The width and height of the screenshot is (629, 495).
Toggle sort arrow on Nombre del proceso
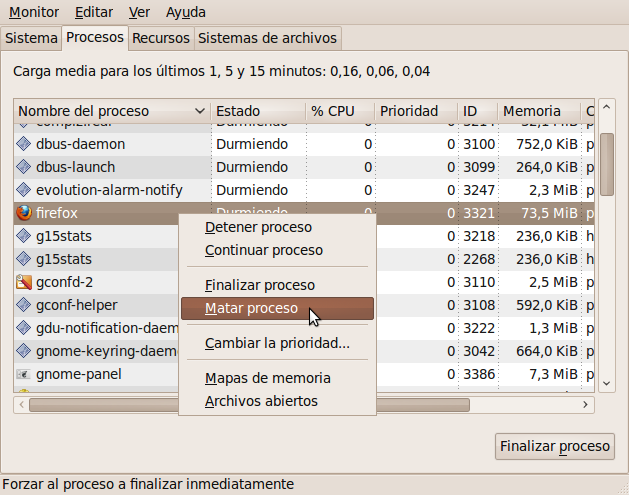(x=200, y=111)
